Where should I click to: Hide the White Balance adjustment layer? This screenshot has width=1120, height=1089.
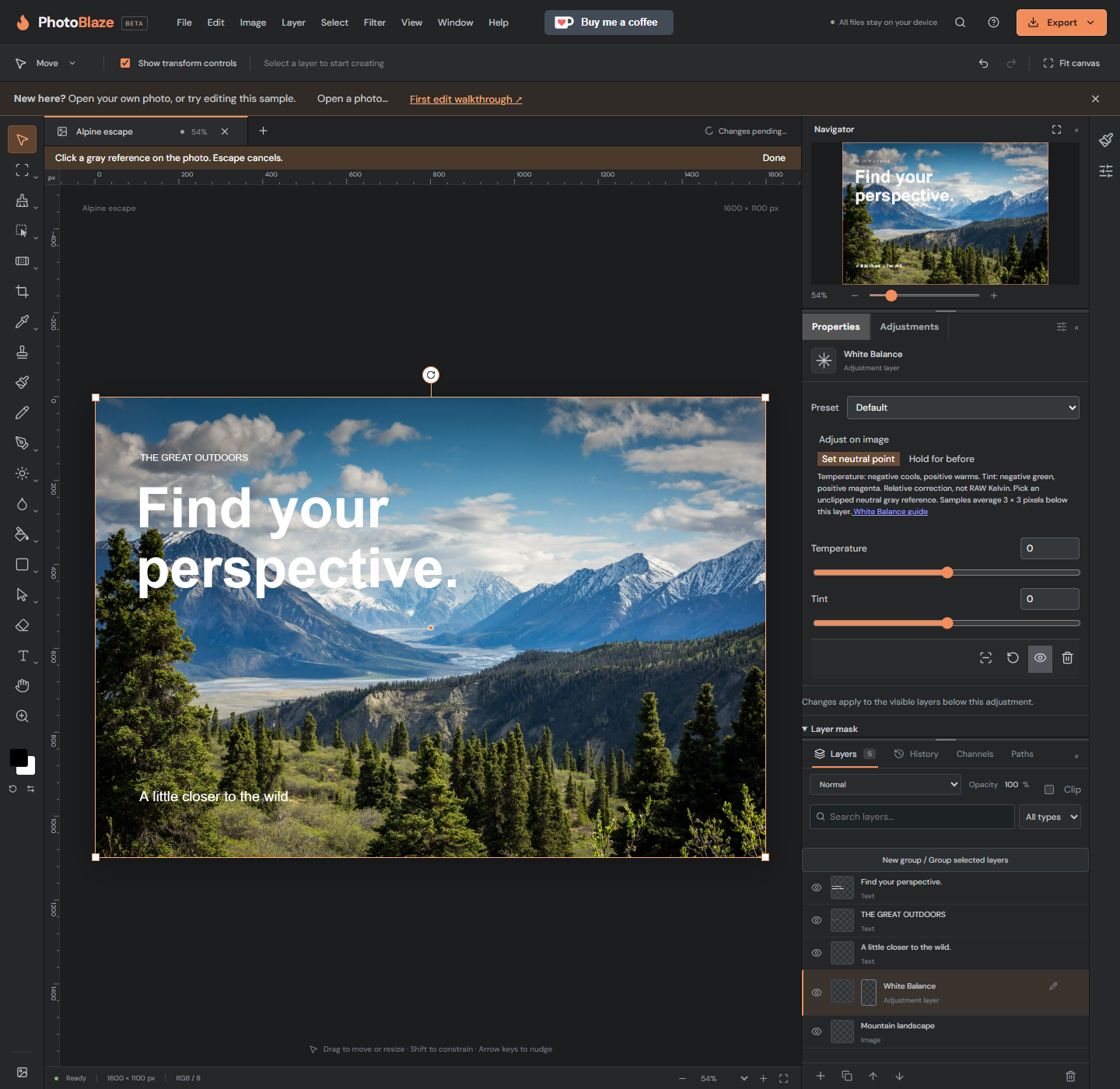tap(817, 993)
